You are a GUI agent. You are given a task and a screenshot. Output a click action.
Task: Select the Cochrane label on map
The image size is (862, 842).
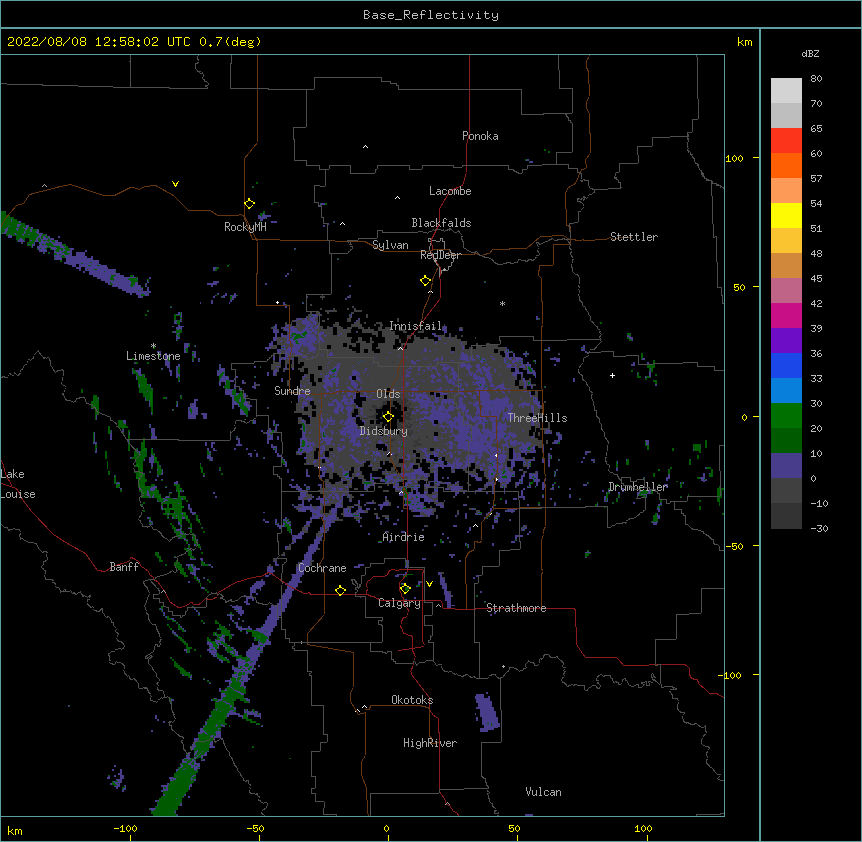[x=322, y=568]
